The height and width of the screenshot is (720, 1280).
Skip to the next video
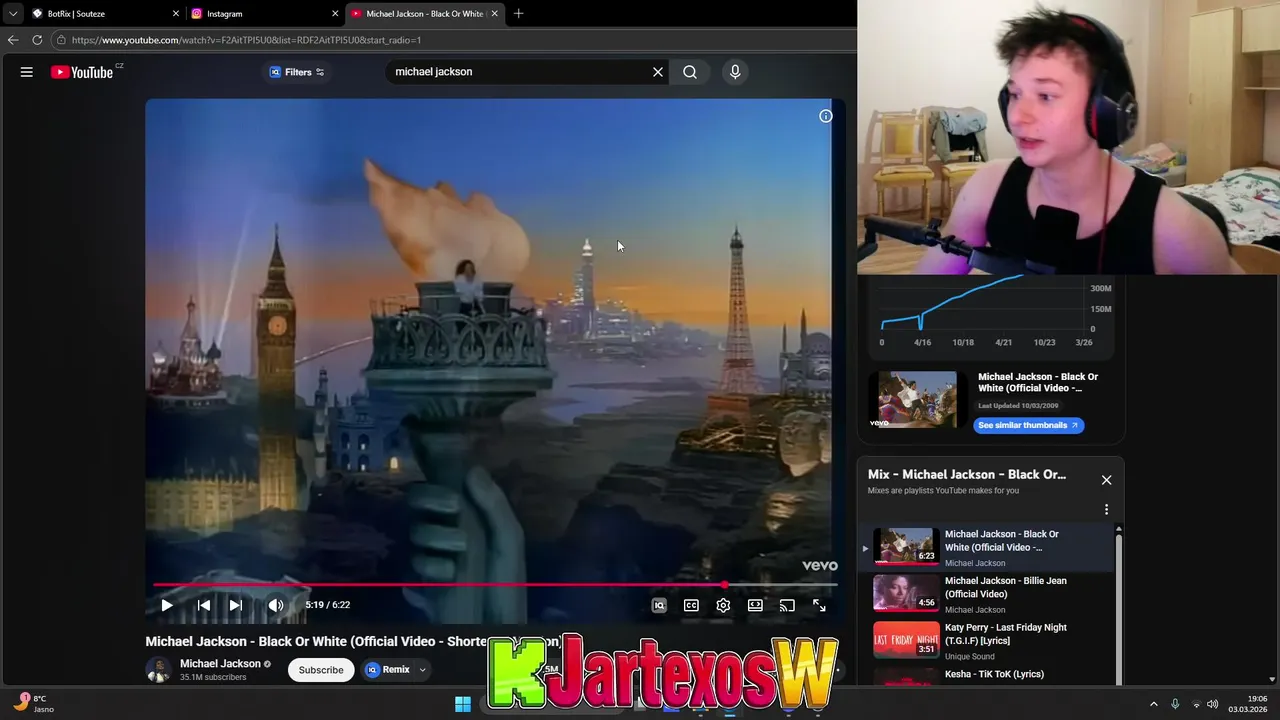(x=236, y=605)
